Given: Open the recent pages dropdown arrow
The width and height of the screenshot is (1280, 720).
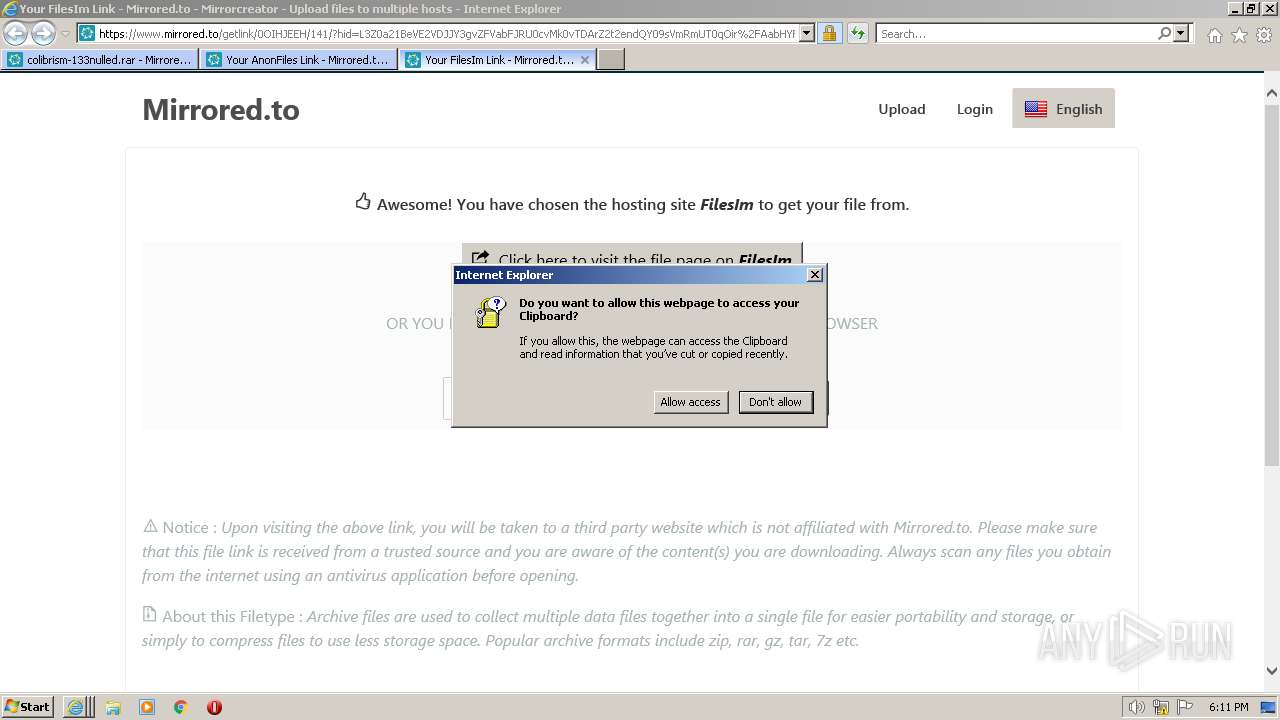Looking at the screenshot, I should [x=66, y=34].
